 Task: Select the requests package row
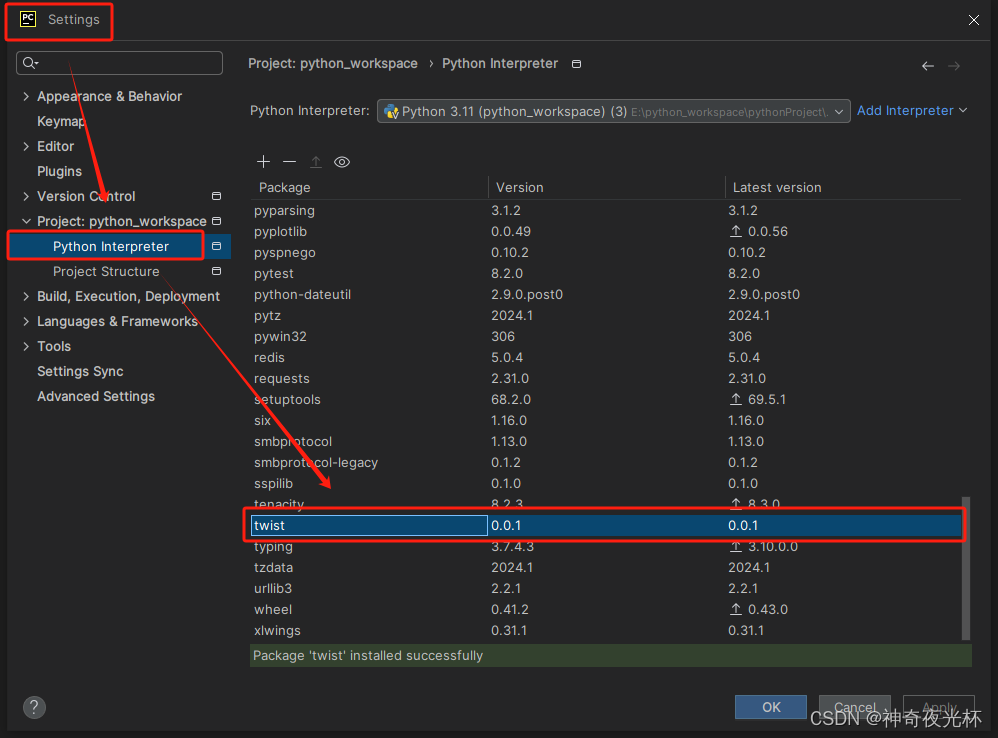282,379
